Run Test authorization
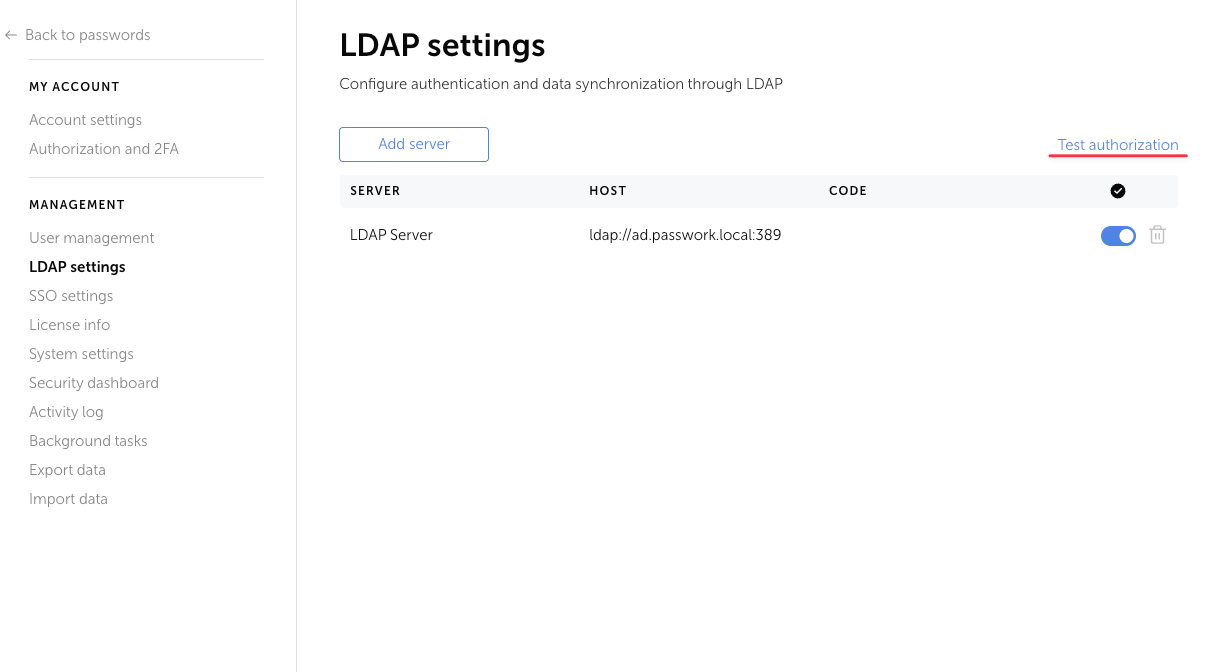This screenshot has height=672, width=1209. (x=1117, y=144)
